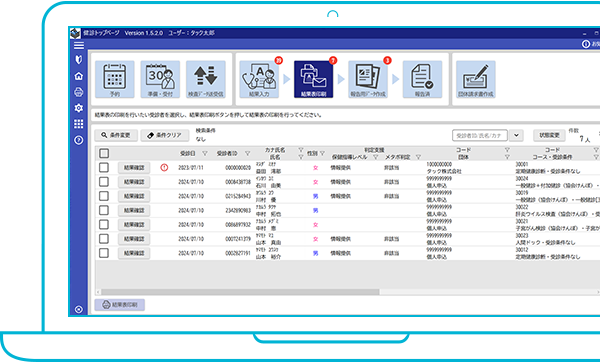Screen dimensions: 600x362
Task: Open the 報告用データ作成 documents tile
Action: [368, 79]
